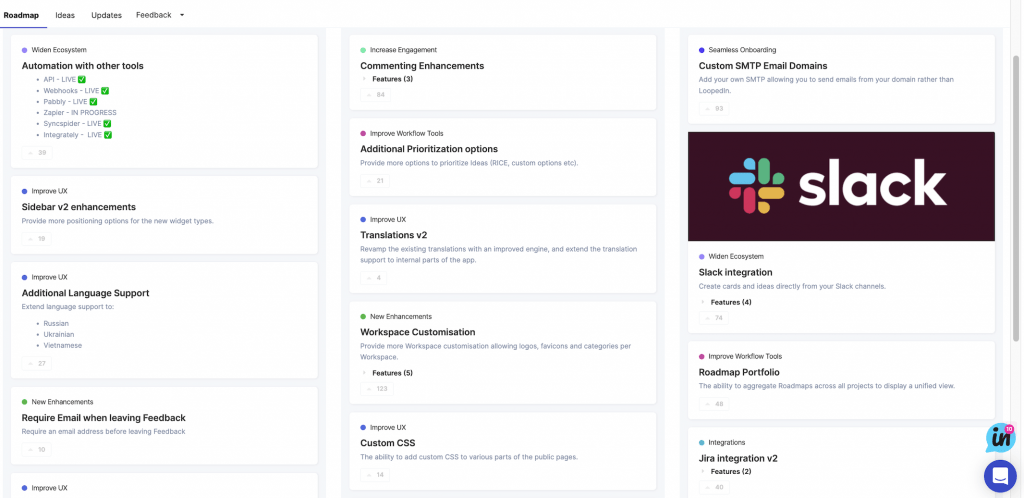Upvote Roadmap Portfolio card
The width and height of the screenshot is (1024, 498).
point(714,404)
